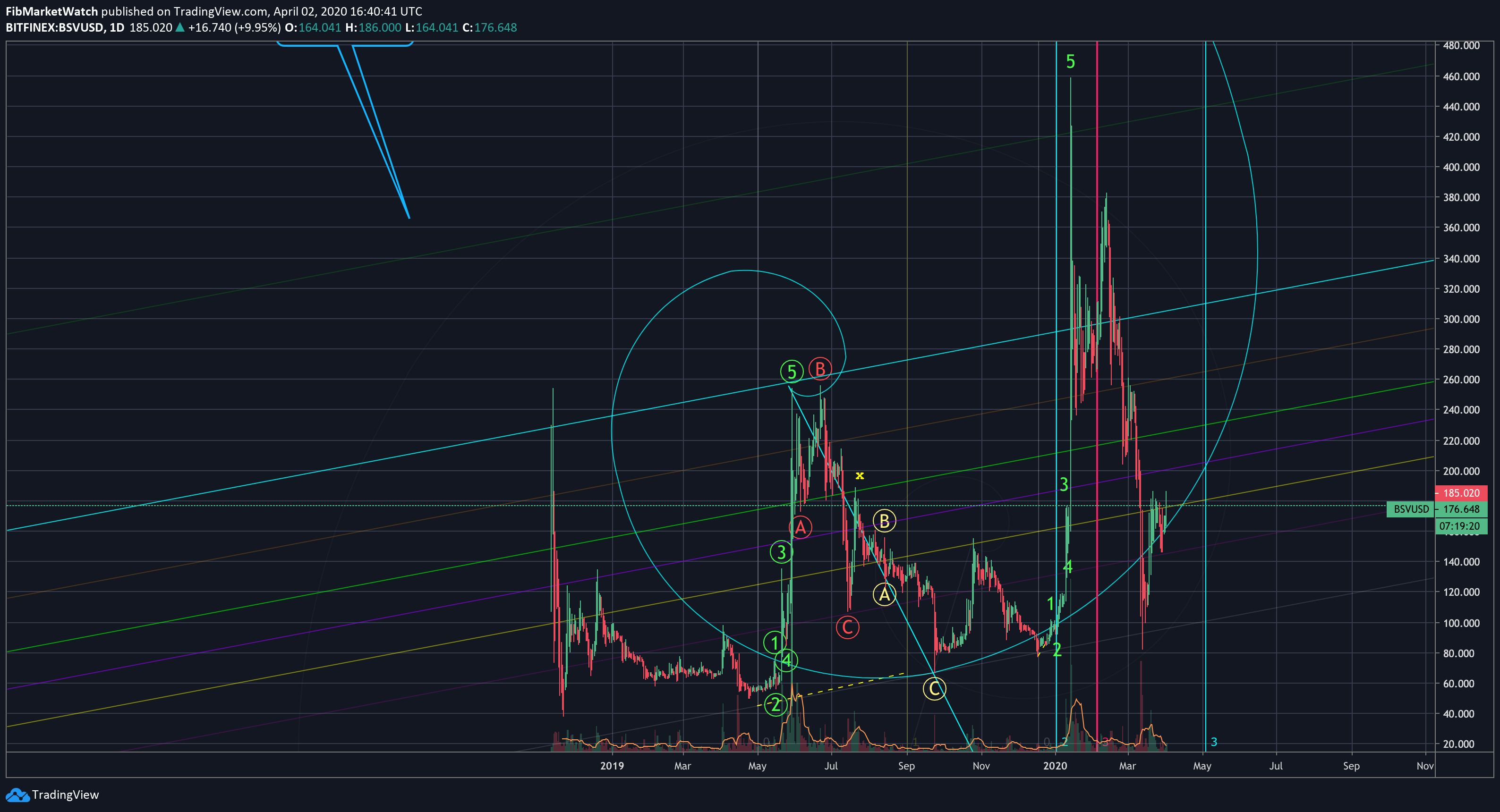Click the 400.000 price scale value
Screen dimensions: 1500x812
click(1461, 167)
